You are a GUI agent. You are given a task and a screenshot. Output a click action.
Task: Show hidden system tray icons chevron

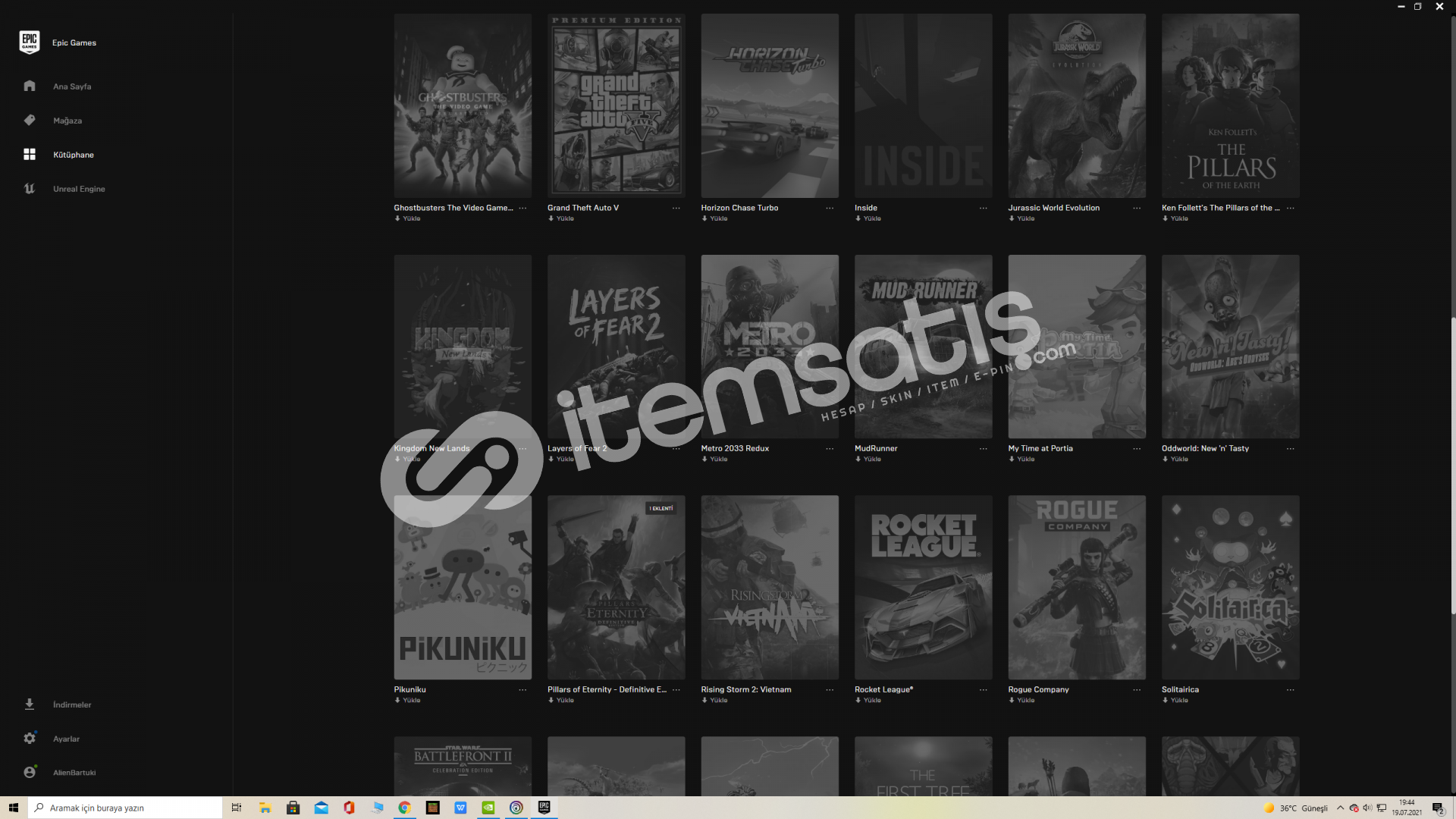pyautogui.click(x=1340, y=808)
